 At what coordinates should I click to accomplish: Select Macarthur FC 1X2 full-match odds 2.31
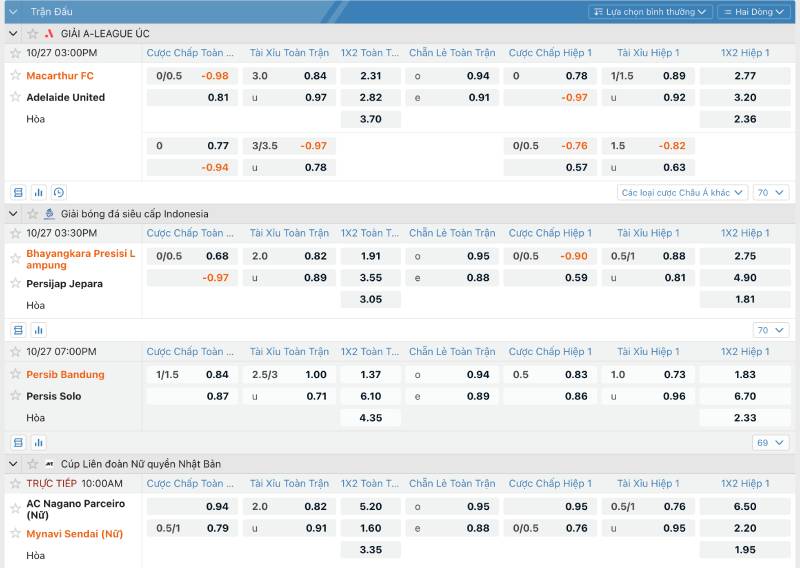coord(370,76)
